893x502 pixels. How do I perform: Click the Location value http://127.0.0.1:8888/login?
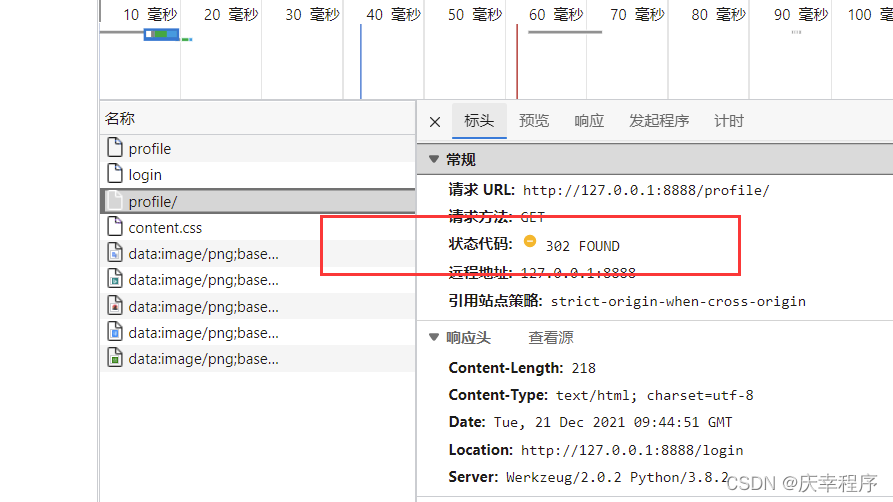[x=632, y=450]
